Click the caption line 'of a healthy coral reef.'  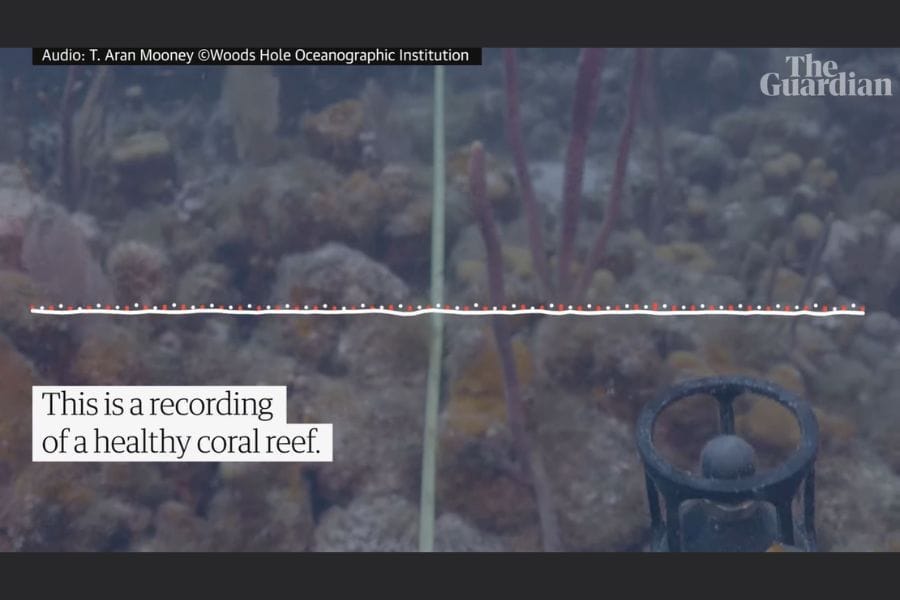point(181,442)
